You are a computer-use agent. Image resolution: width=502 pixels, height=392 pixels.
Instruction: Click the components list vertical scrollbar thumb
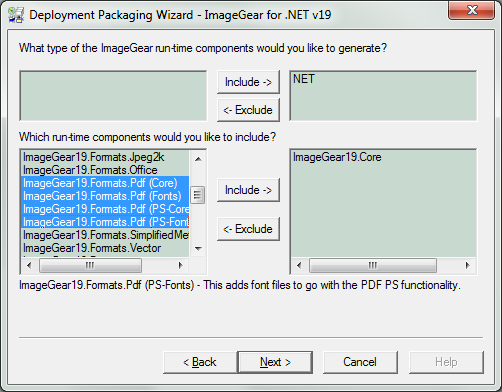coord(197,195)
